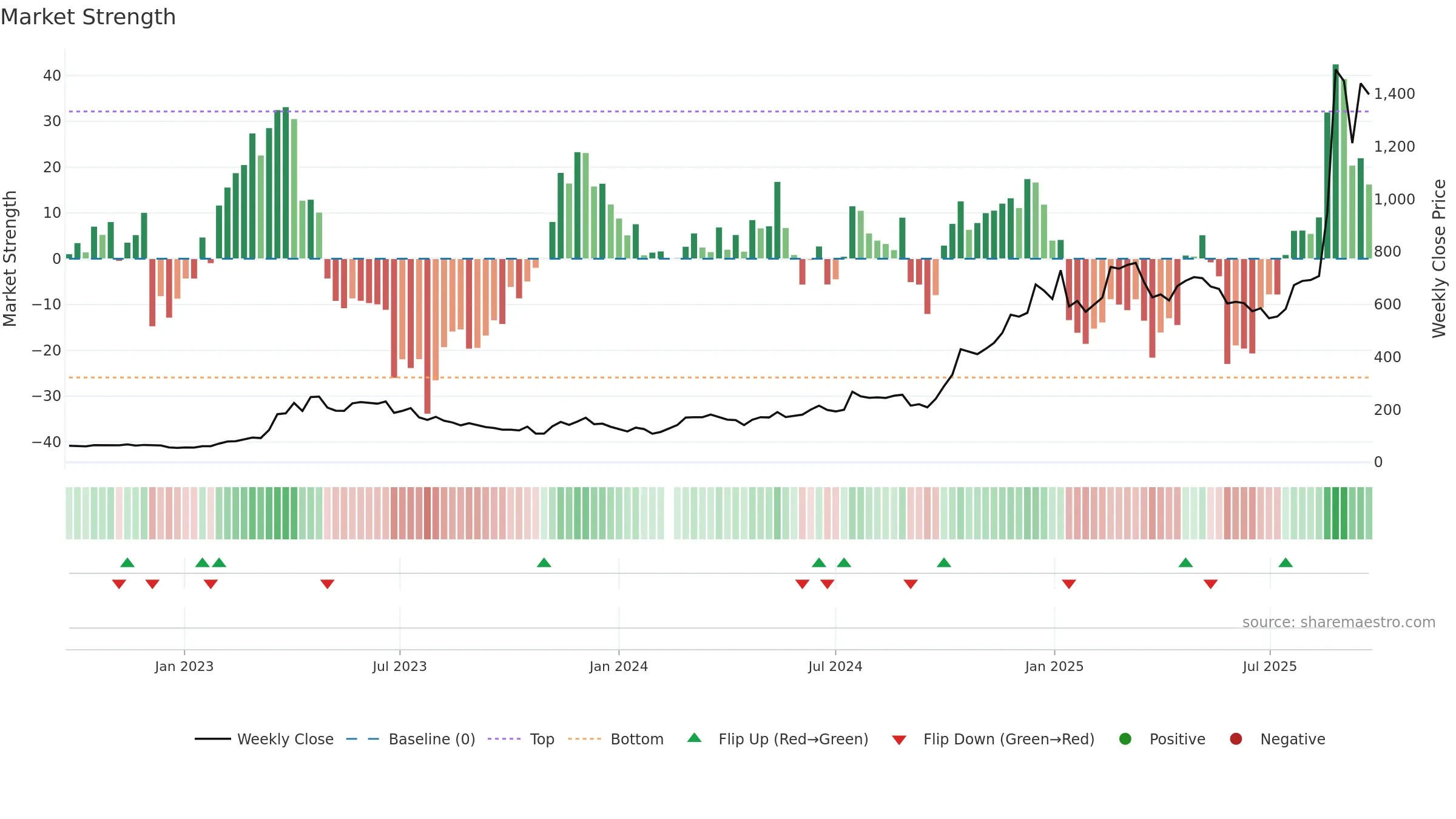Click the −20 tick on the left axis

[x=47, y=350]
